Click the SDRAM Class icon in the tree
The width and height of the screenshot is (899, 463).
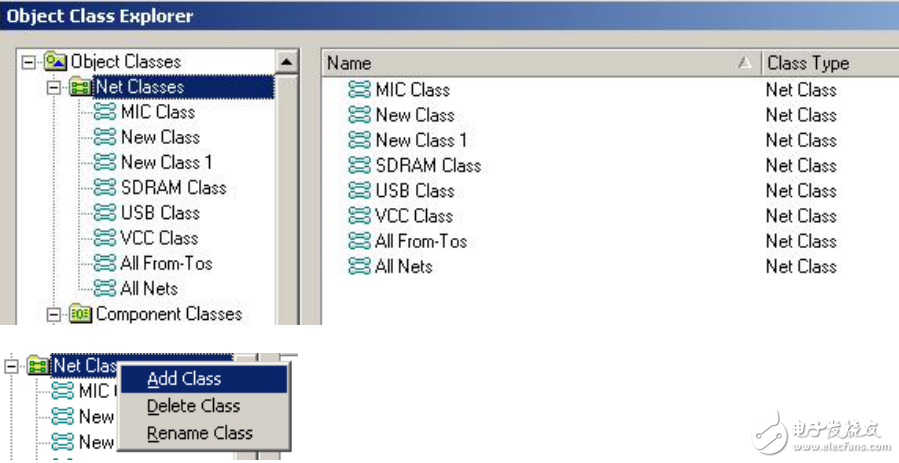(x=105, y=188)
